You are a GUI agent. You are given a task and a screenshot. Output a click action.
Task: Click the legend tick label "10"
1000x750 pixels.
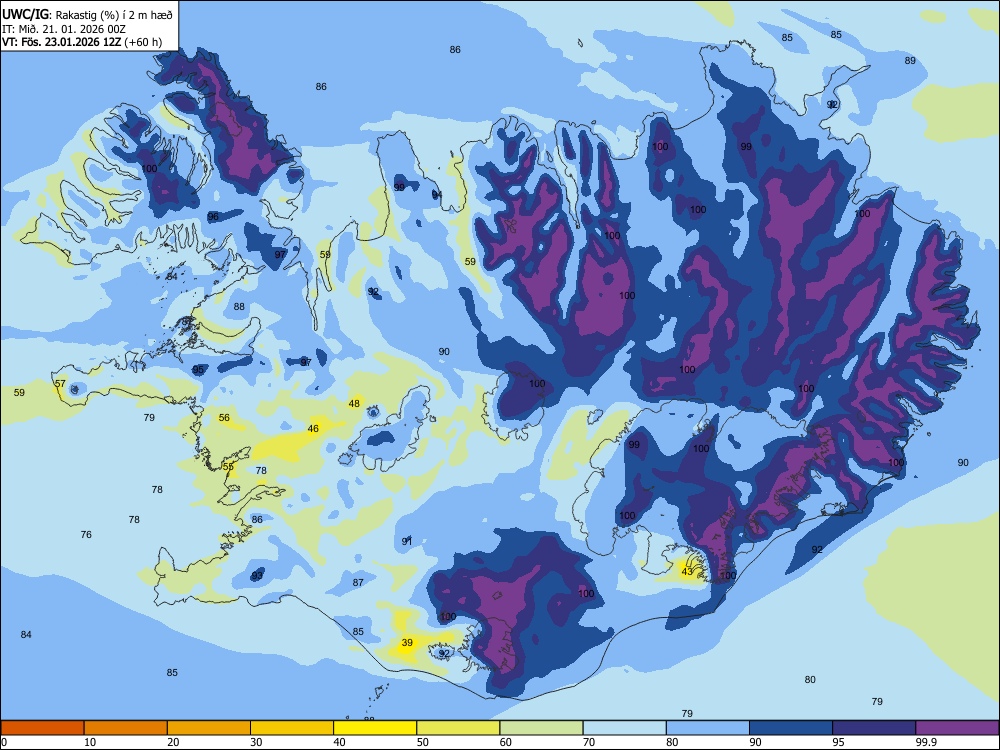(90, 742)
